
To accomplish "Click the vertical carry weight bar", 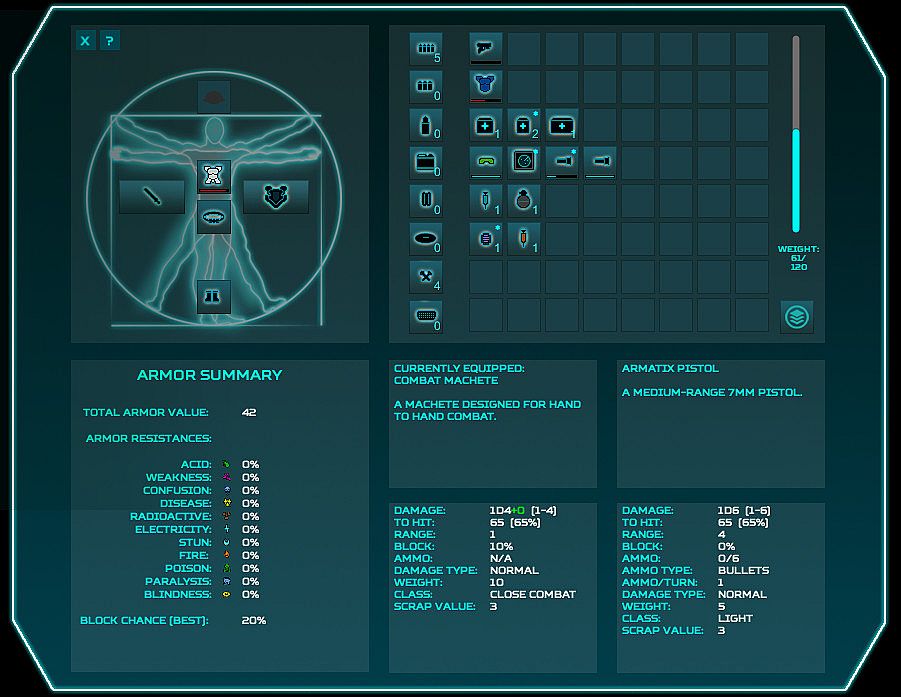I will pos(796,133).
